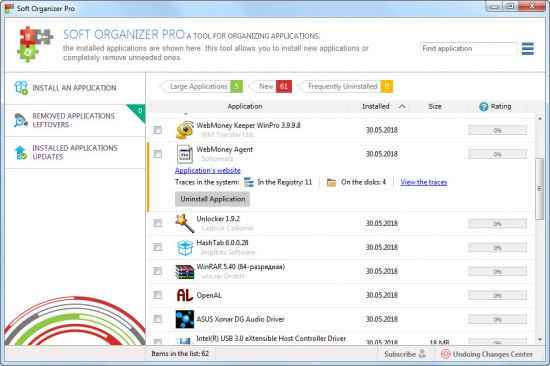Click the Undoing Changes Center lifebuoy icon

[x=445, y=354]
